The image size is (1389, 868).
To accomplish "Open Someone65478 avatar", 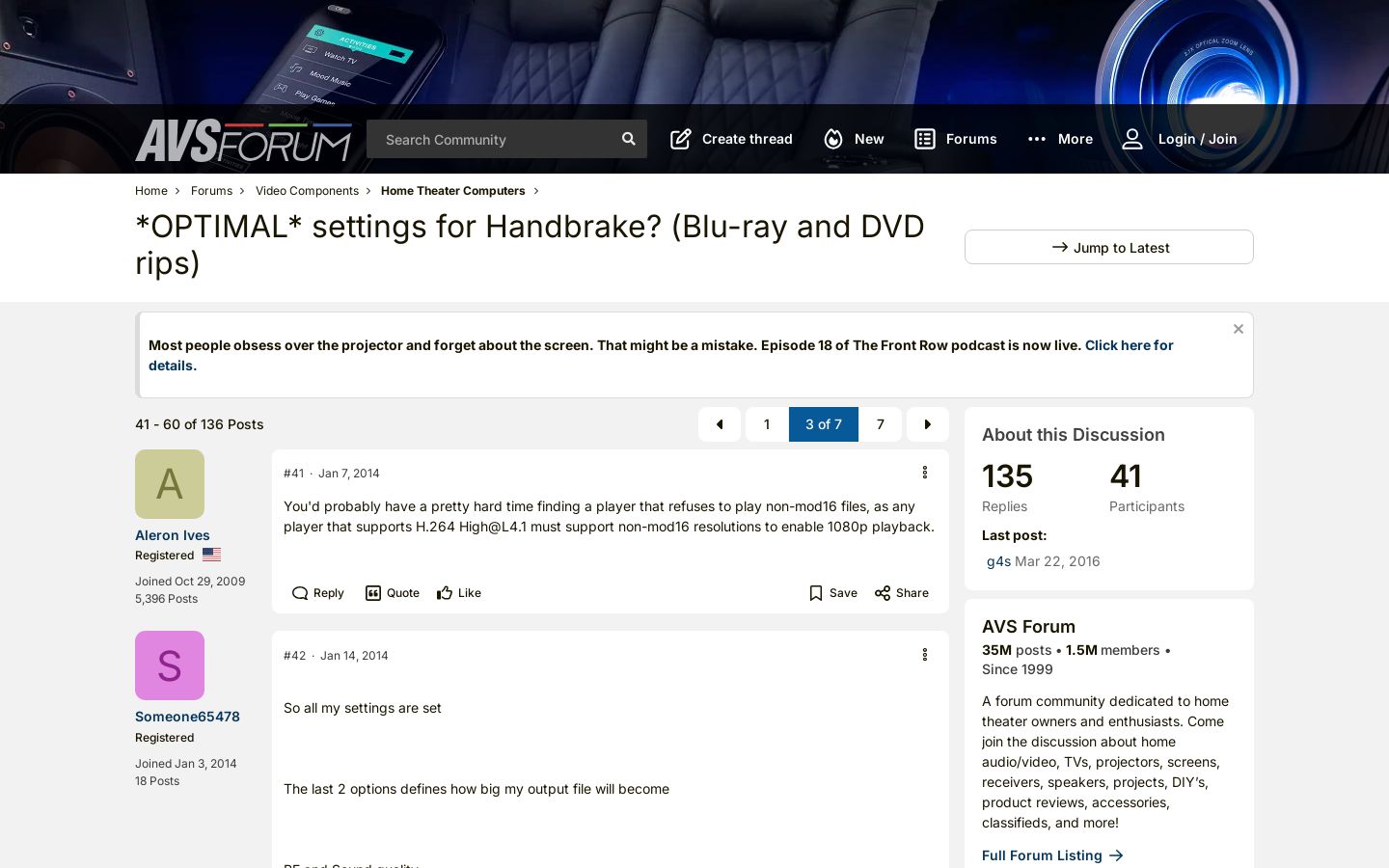I will point(170,665).
